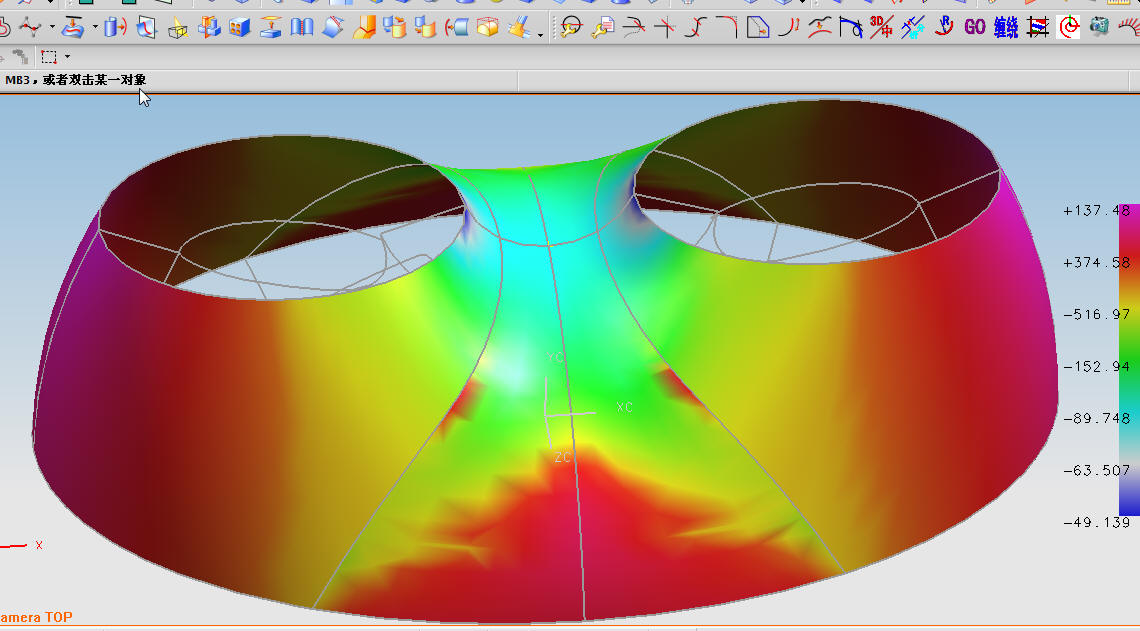Click the status prompt text "MB3，或者双击某一对象"

click(76, 80)
